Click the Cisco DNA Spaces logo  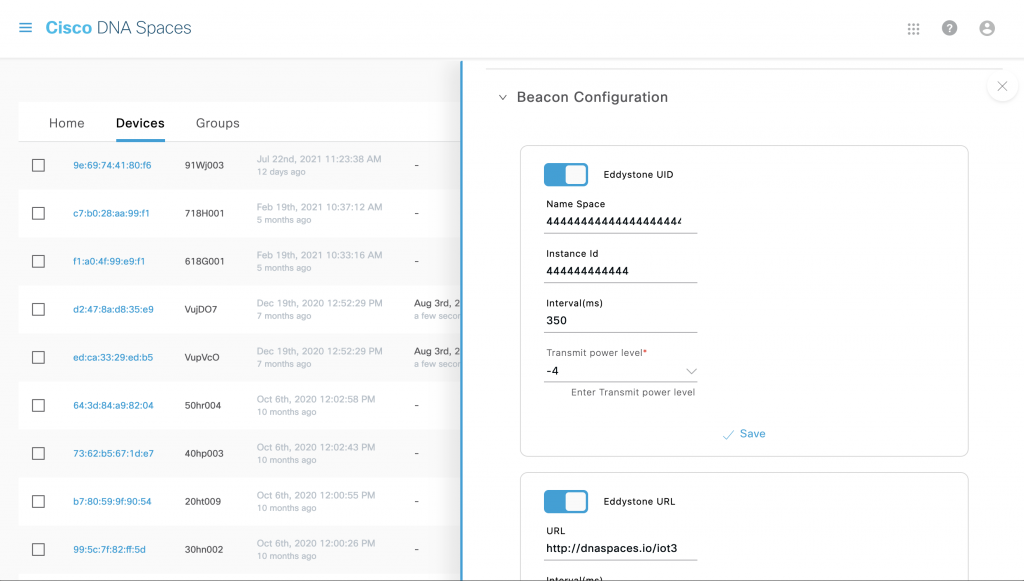point(117,28)
